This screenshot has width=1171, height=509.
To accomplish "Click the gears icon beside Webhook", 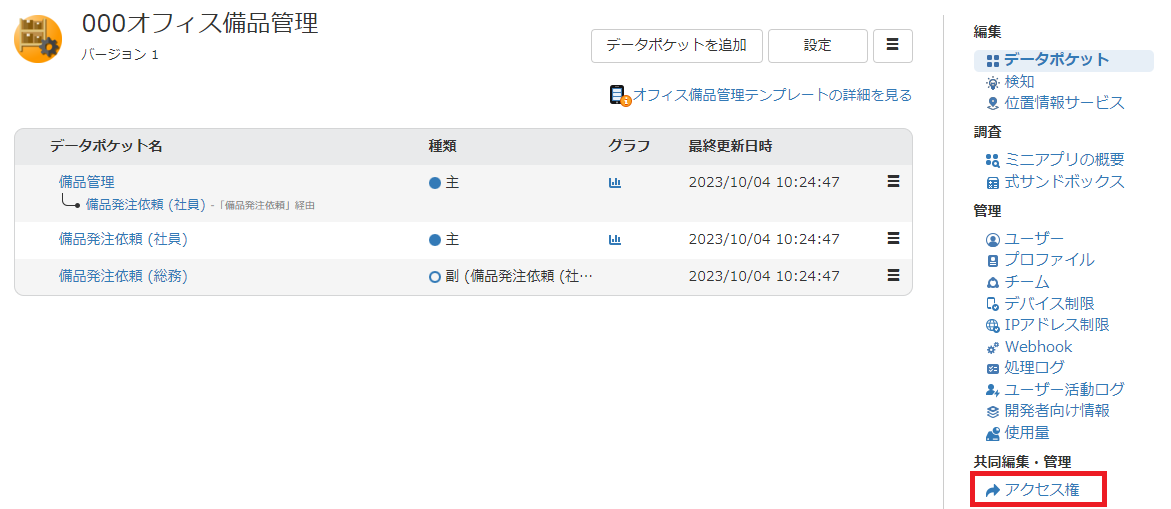I will click(993, 348).
